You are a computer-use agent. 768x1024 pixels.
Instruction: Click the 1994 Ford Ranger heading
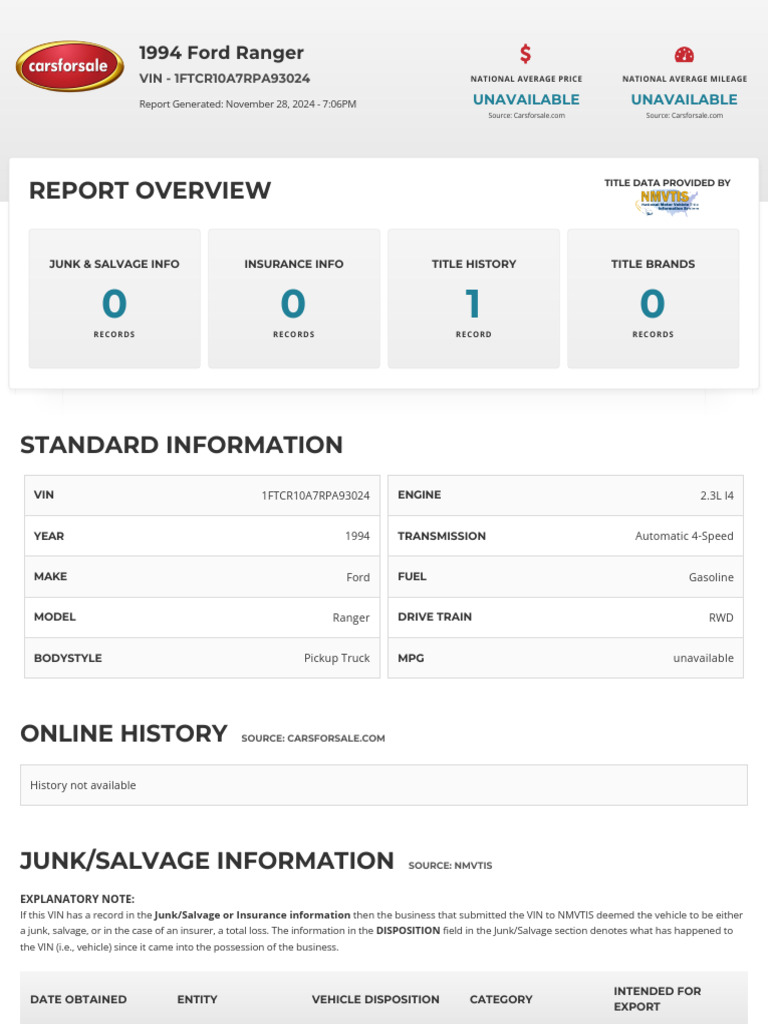(221, 53)
